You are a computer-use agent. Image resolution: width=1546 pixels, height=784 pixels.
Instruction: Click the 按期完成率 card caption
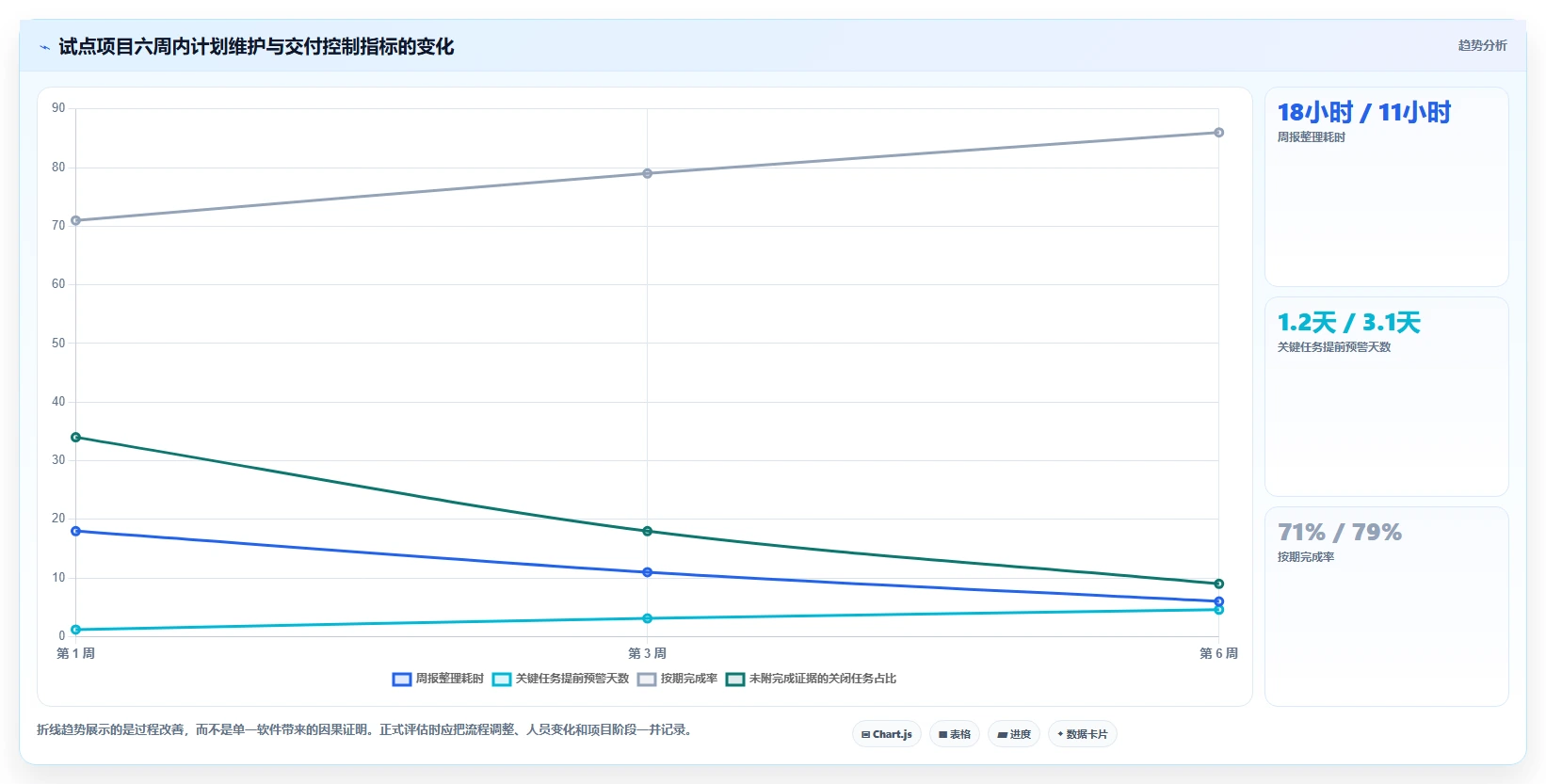[1305, 557]
